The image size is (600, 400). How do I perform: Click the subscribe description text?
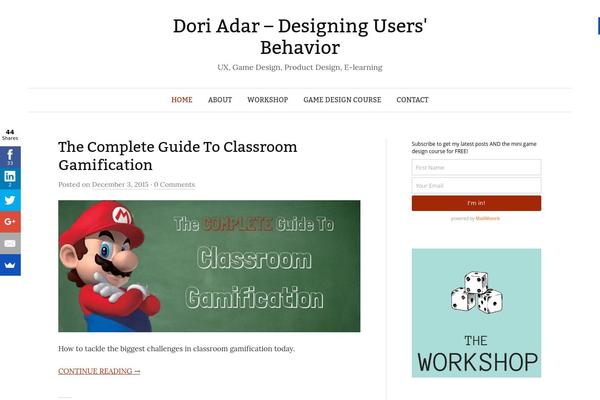click(474, 147)
